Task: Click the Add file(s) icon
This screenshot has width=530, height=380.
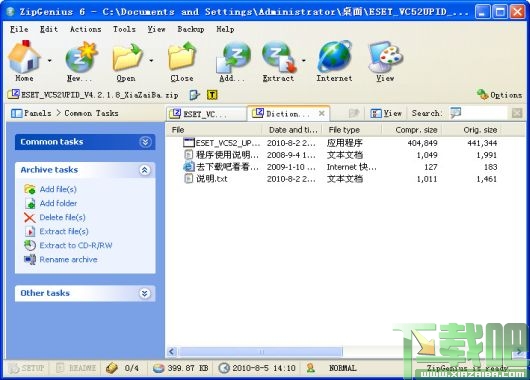Action: tap(30, 189)
